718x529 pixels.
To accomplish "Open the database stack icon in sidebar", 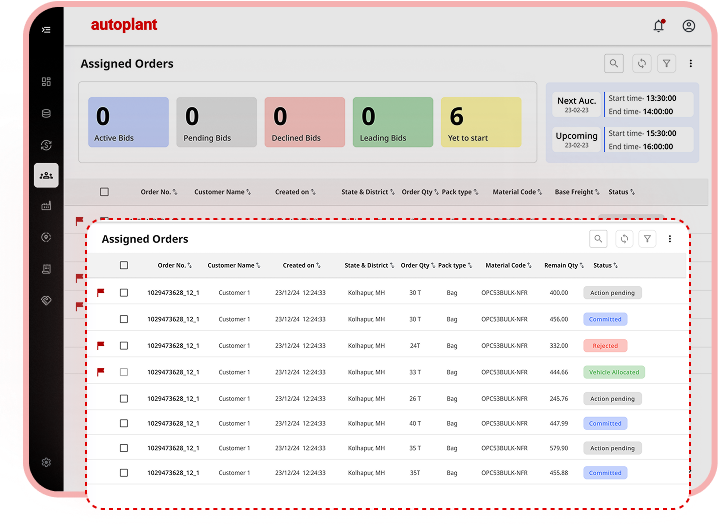I will tap(46, 113).
